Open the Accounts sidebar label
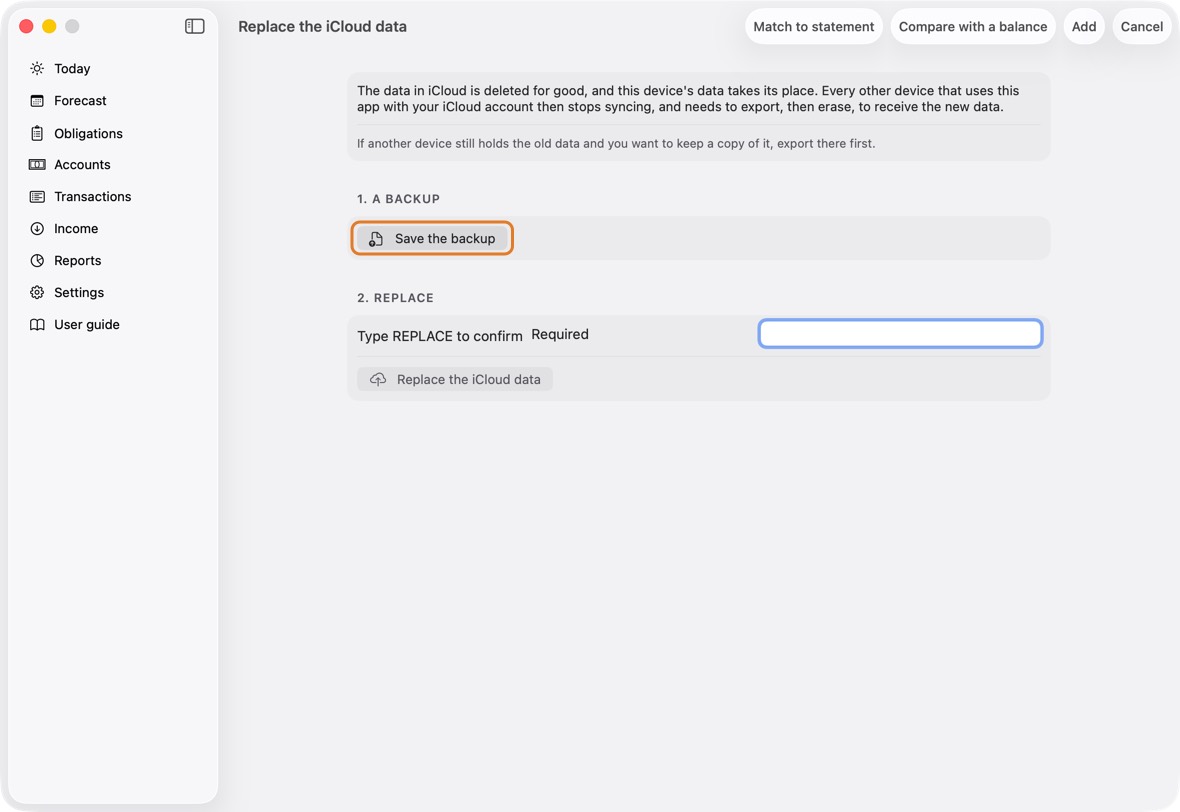This screenshot has height=812, width=1180. [82, 165]
